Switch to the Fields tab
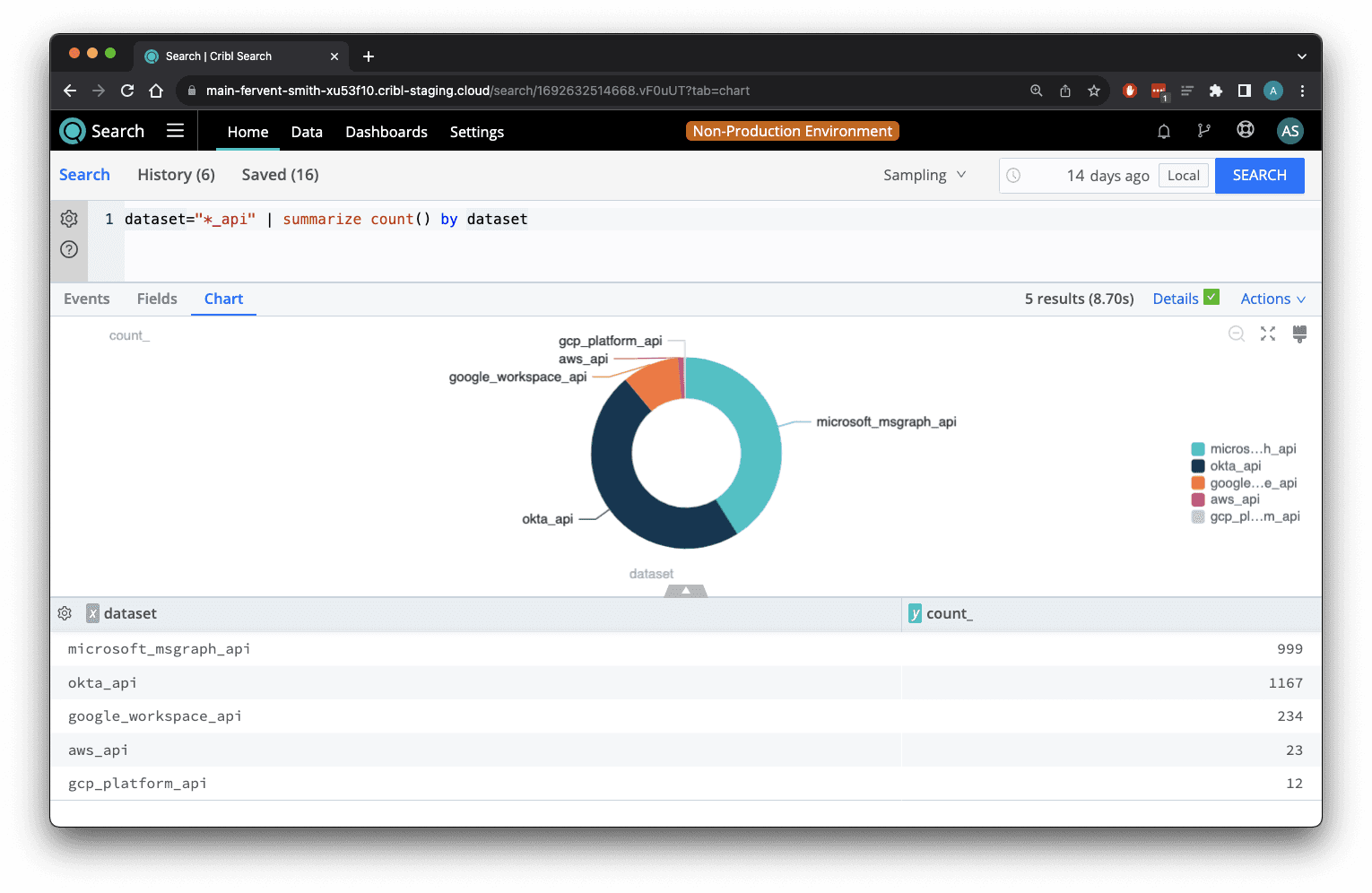The image size is (1372, 893). (157, 299)
